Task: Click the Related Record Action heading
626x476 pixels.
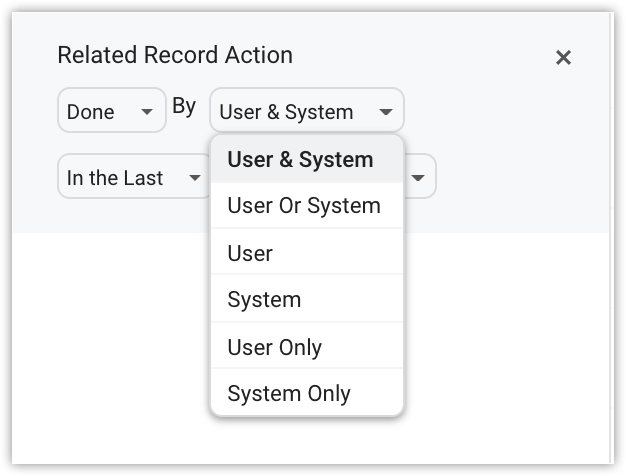Action: (175, 55)
